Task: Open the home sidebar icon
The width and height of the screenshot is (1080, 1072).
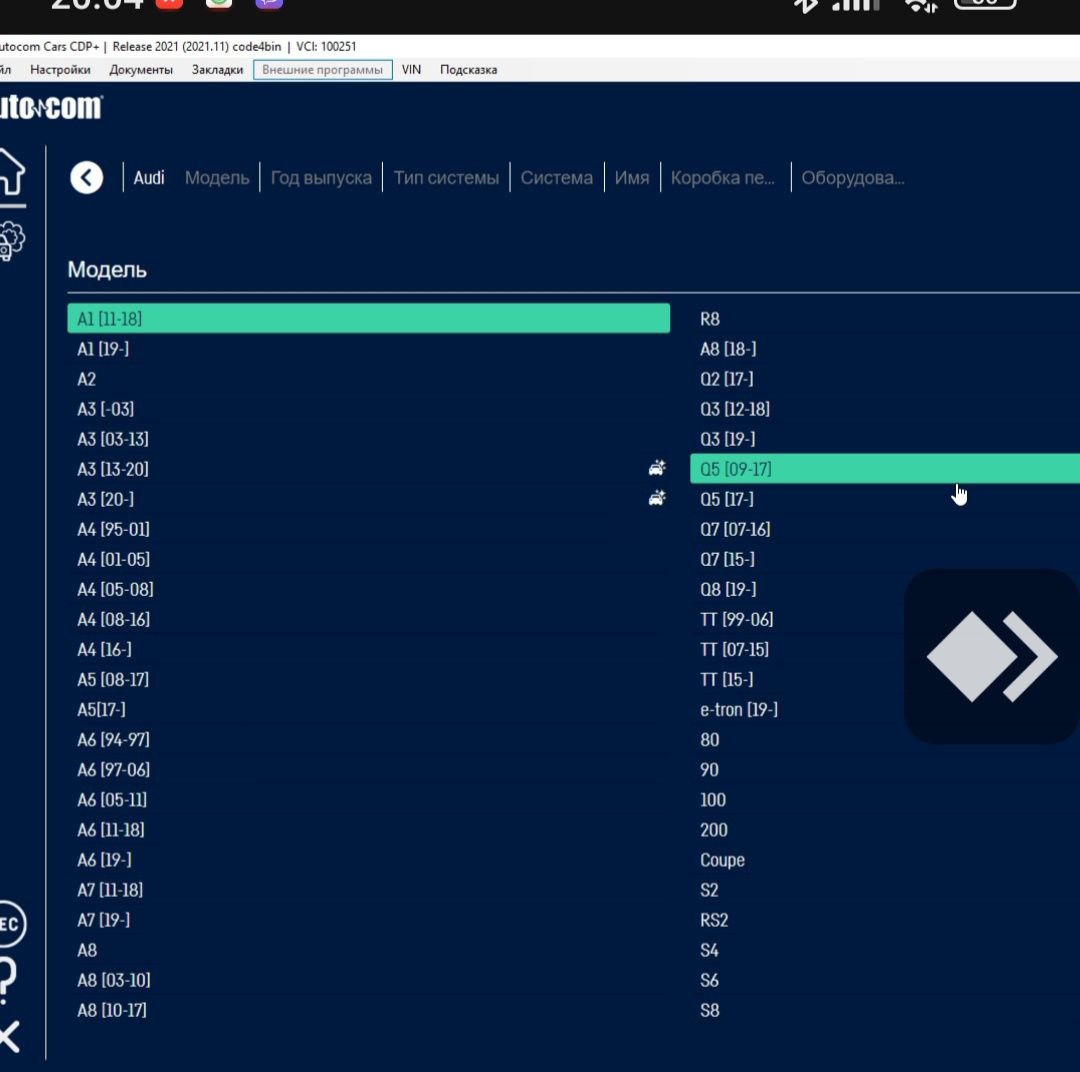Action: 11,172
